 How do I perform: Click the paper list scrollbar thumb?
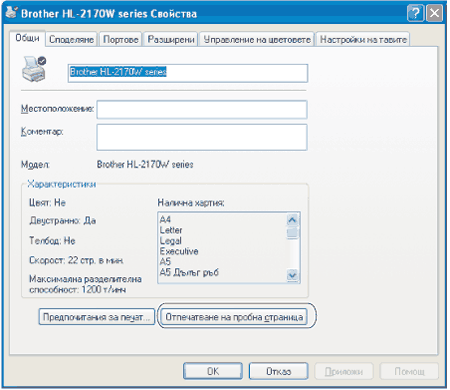(x=292, y=232)
